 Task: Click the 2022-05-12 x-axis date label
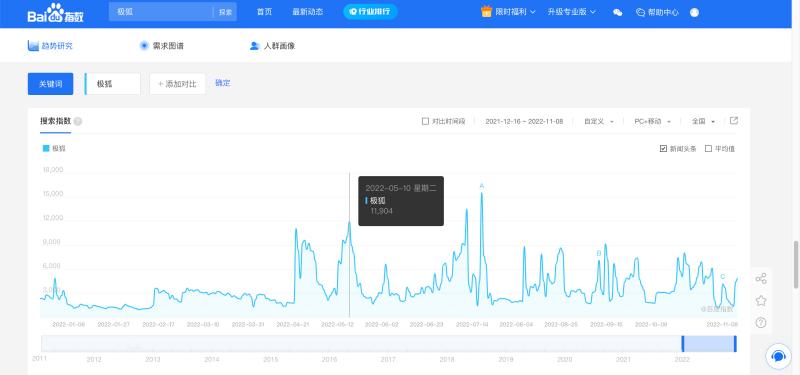pos(337,324)
